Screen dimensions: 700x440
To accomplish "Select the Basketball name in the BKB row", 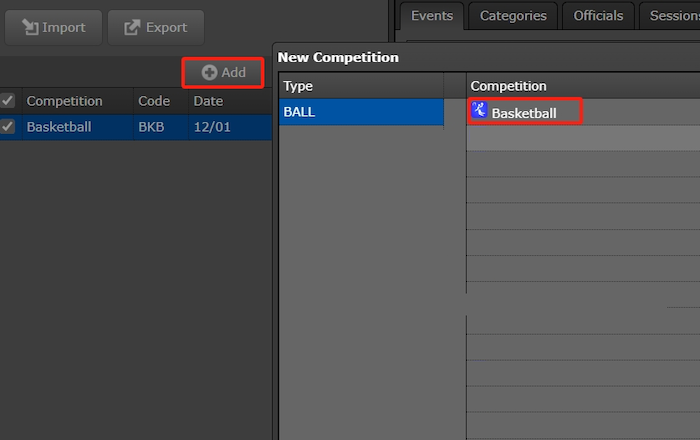I will pyautogui.click(x=59, y=127).
